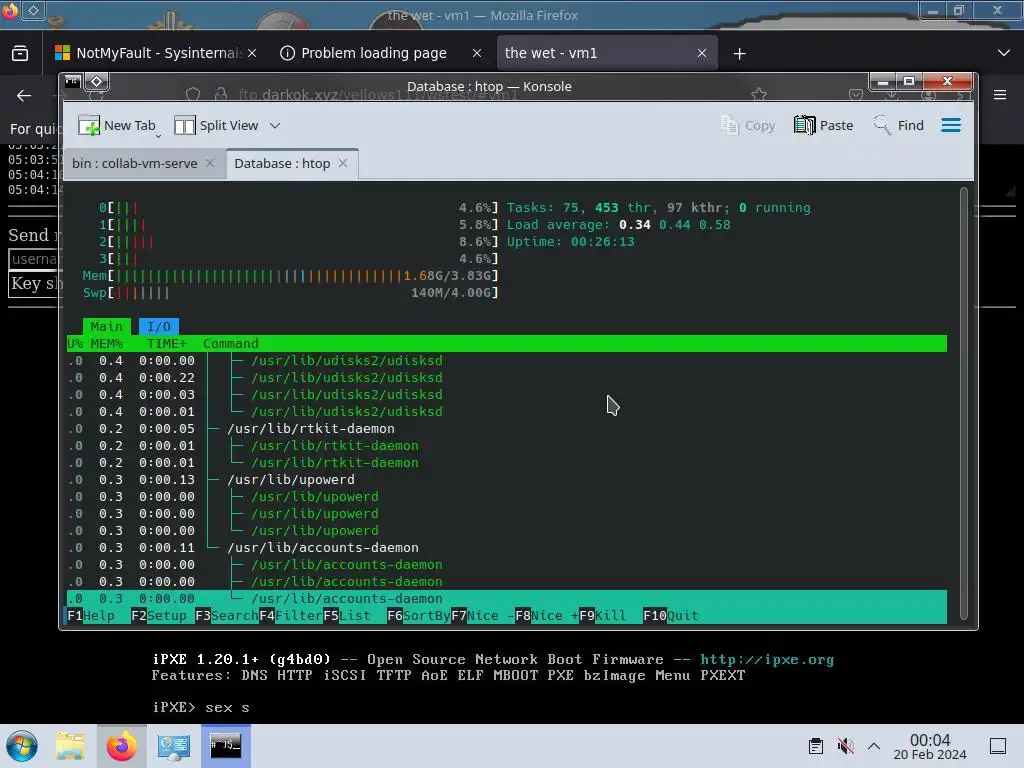1024x768 pixels.
Task: Open the Find search tool
Action: tap(899, 125)
